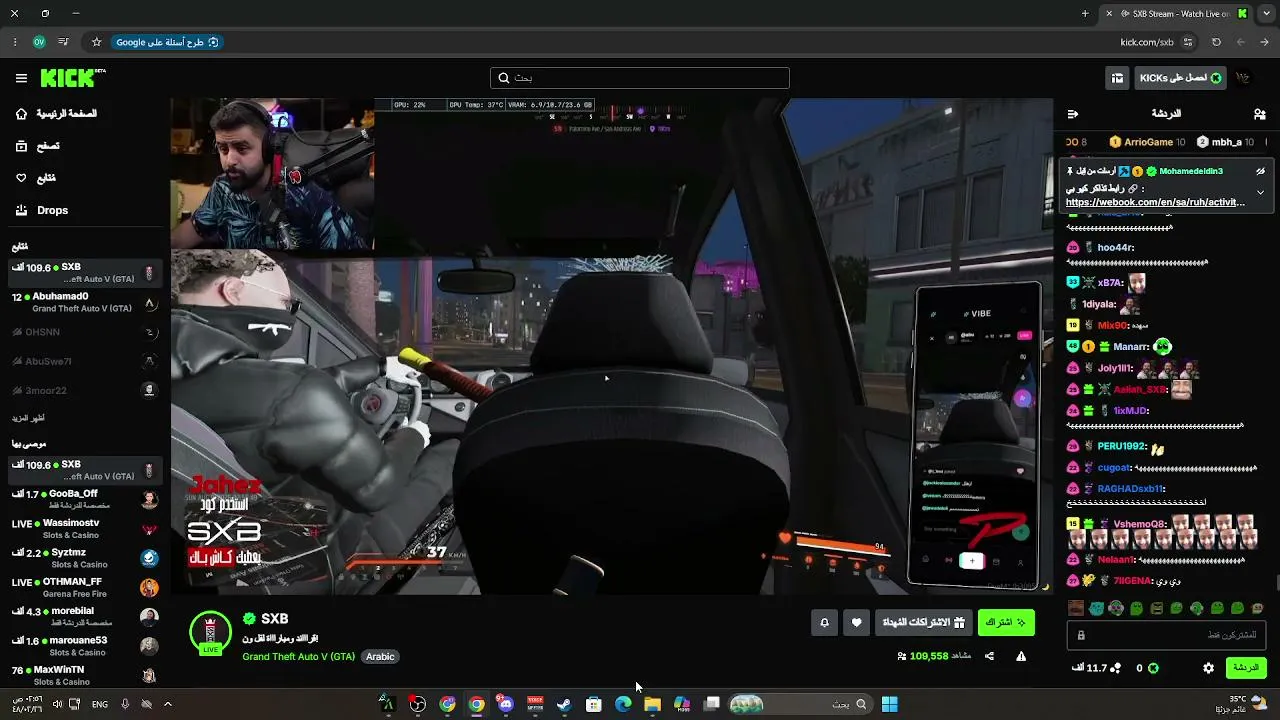Image resolution: width=1280 pixels, height=720 pixels.
Task: Click username PERU1992 in chat
Action: [x=1121, y=446]
